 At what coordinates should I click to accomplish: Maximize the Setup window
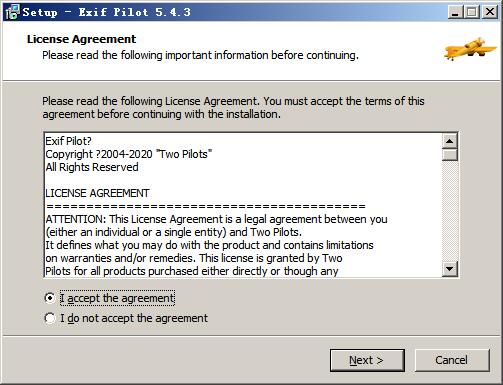[x=472, y=12]
